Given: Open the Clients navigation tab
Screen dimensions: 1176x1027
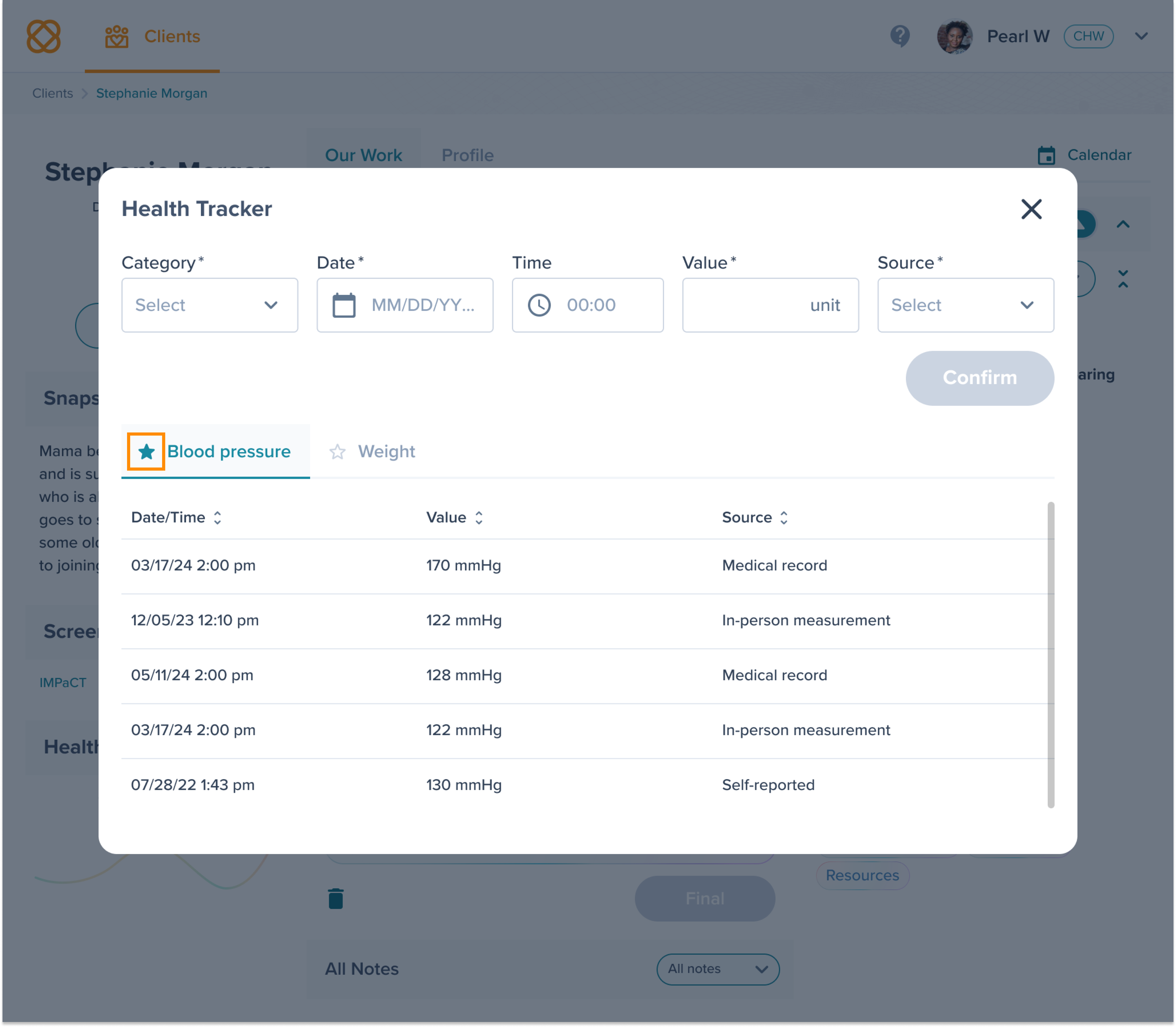Looking at the screenshot, I should (152, 36).
